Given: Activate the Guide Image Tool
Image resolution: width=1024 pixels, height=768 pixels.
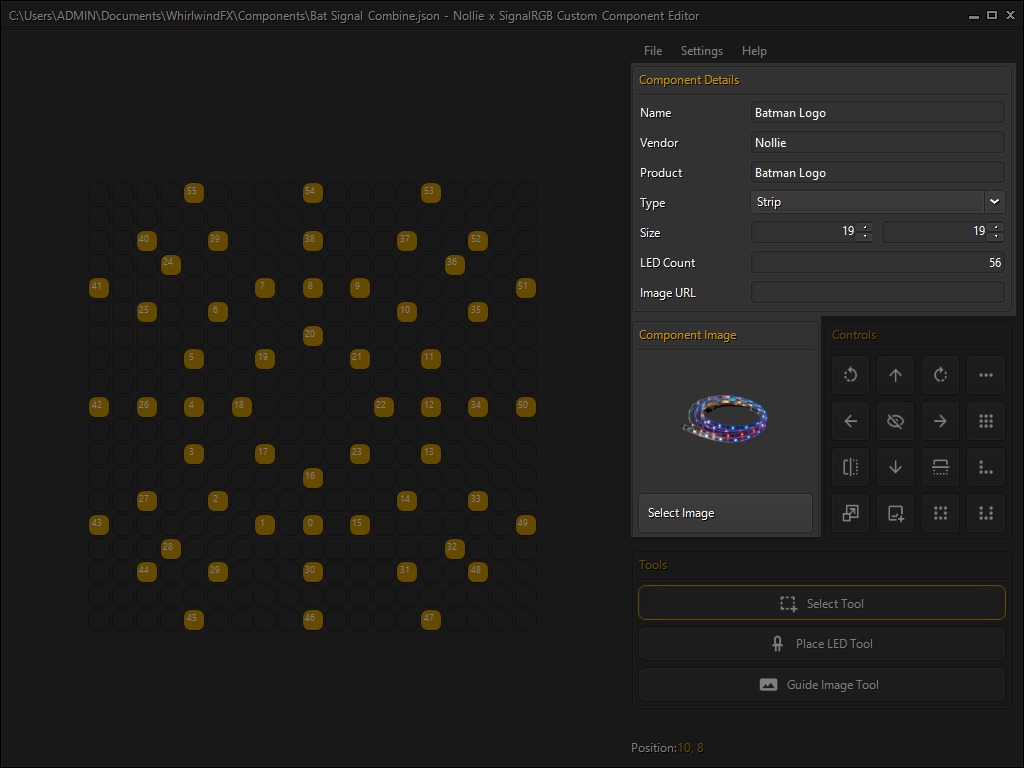Looking at the screenshot, I should tap(822, 684).
